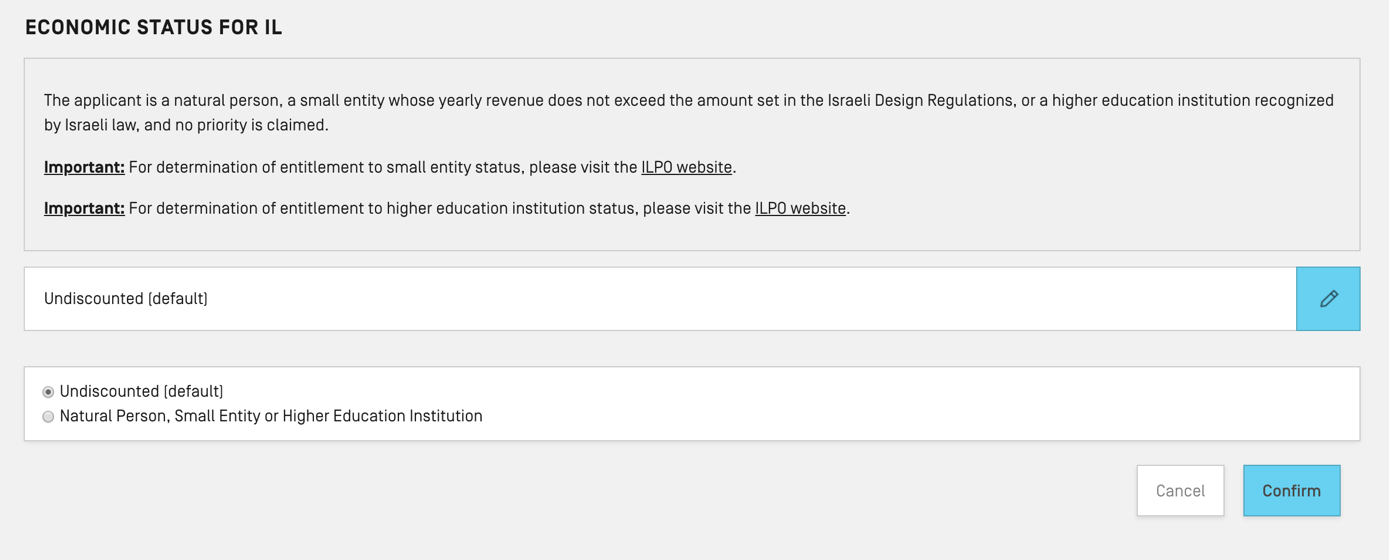Click the label text of the Natural Person option

271,416
